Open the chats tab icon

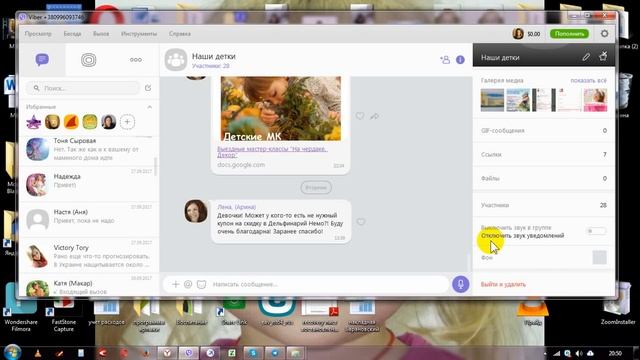[x=42, y=60]
